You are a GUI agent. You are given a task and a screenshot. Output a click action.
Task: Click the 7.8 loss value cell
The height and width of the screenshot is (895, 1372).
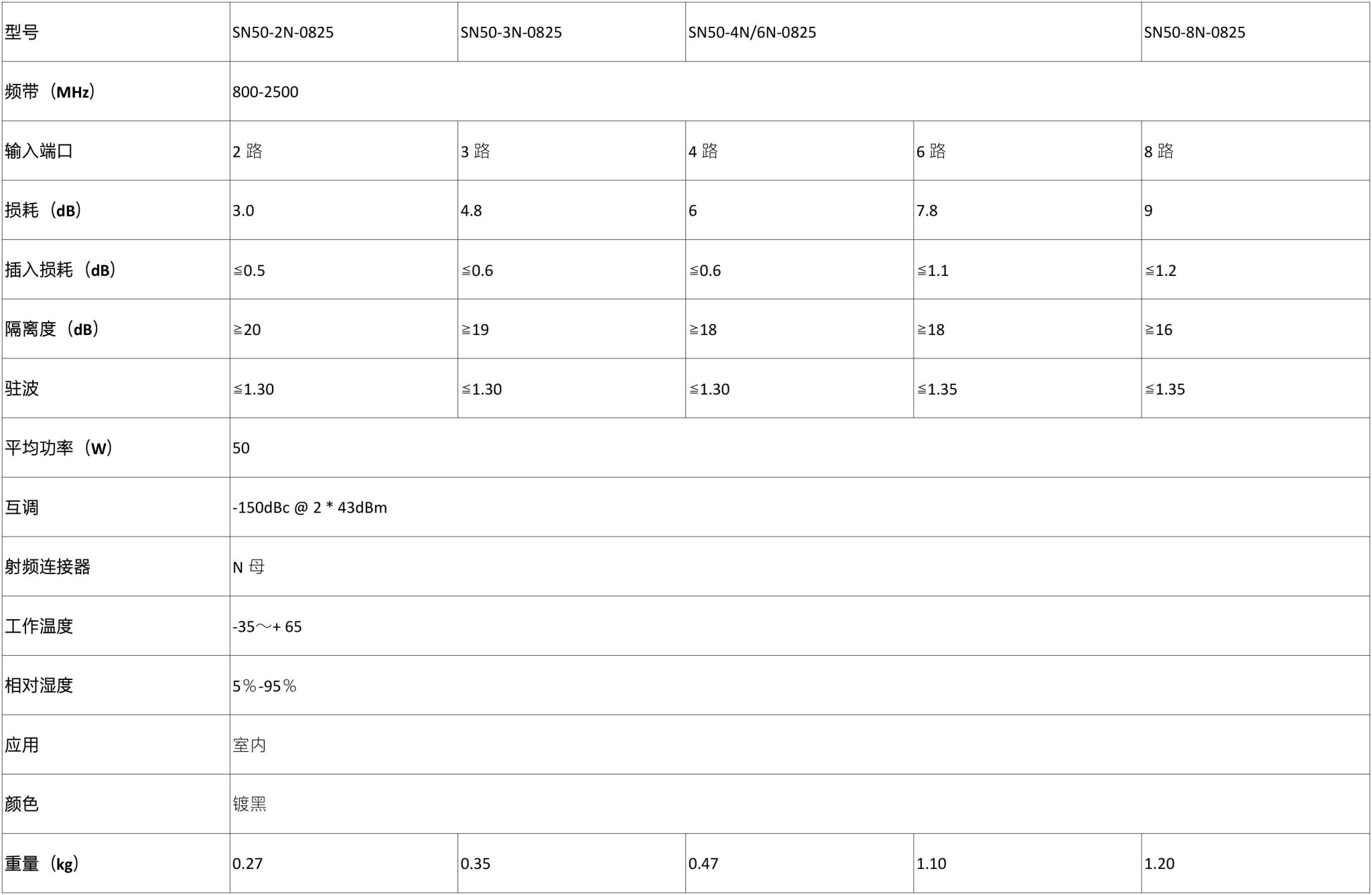(x=1028, y=210)
